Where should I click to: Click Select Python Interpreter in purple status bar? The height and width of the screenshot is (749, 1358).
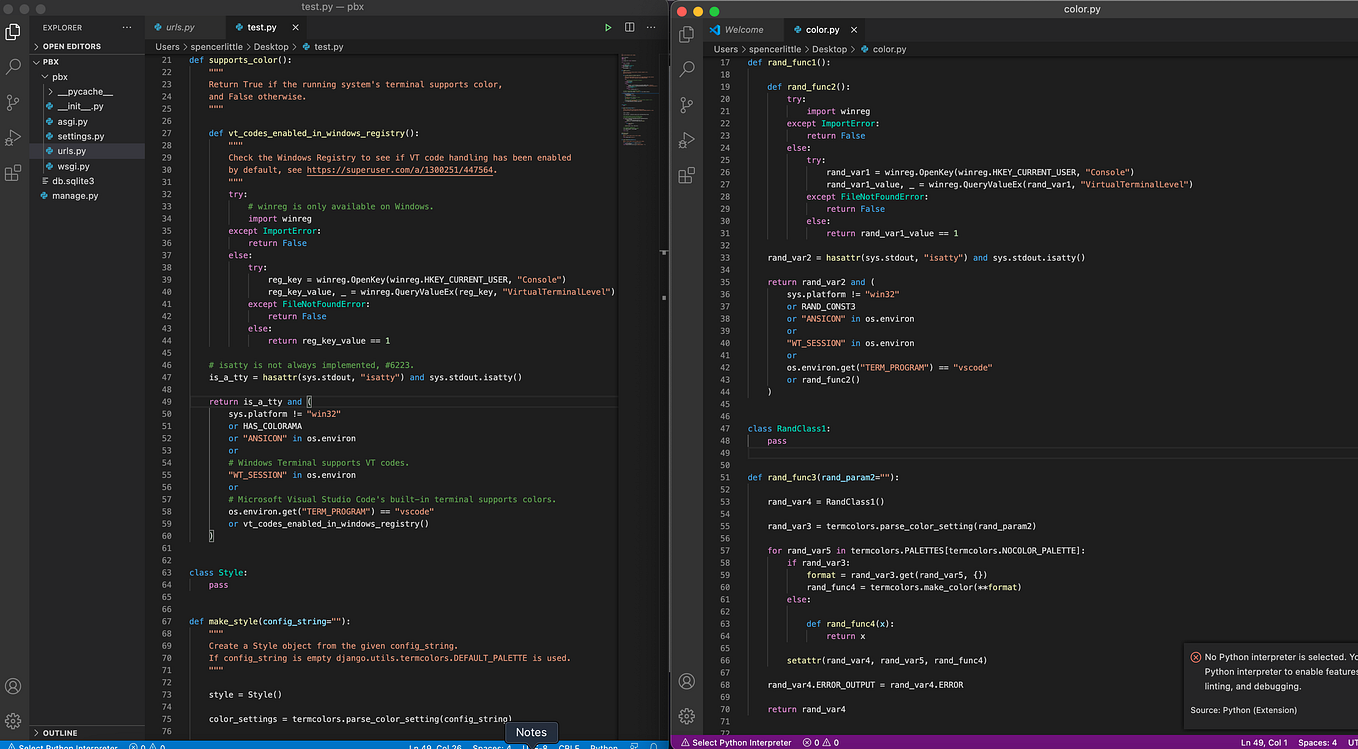point(740,743)
